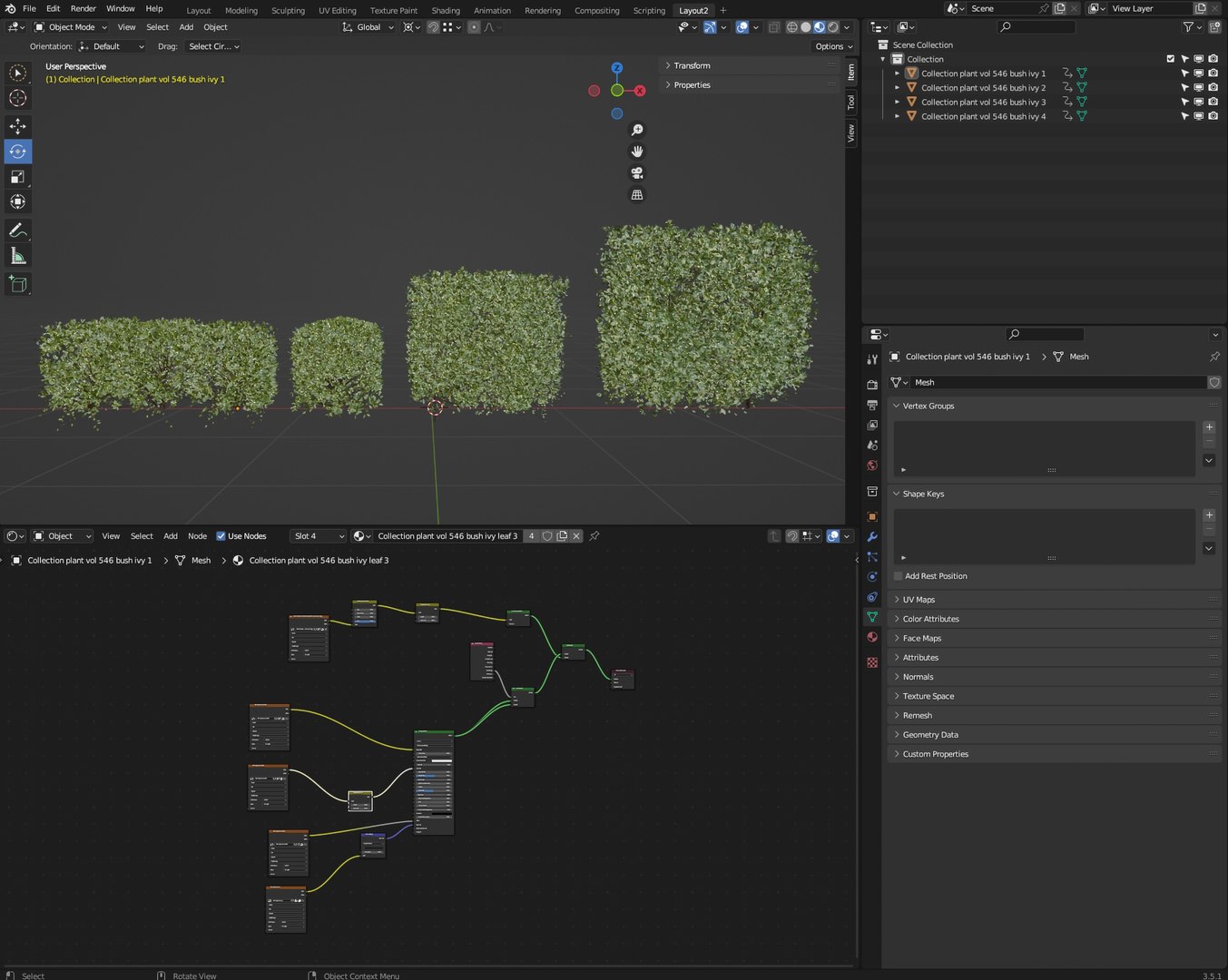Open the Node menu in node editor
The image size is (1228, 980).
pyautogui.click(x=197, y=536)
